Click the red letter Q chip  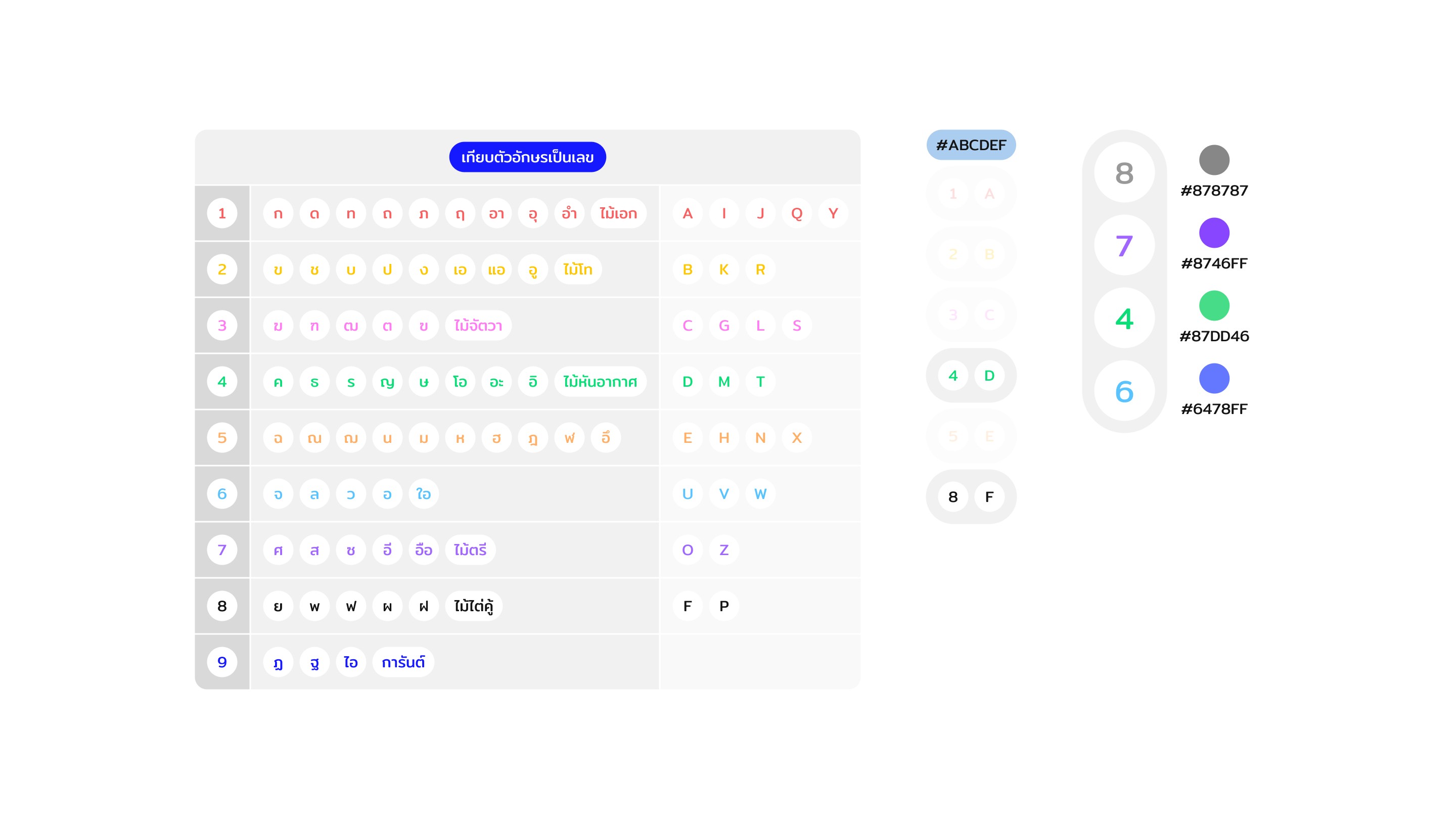[x=796, y=213]
